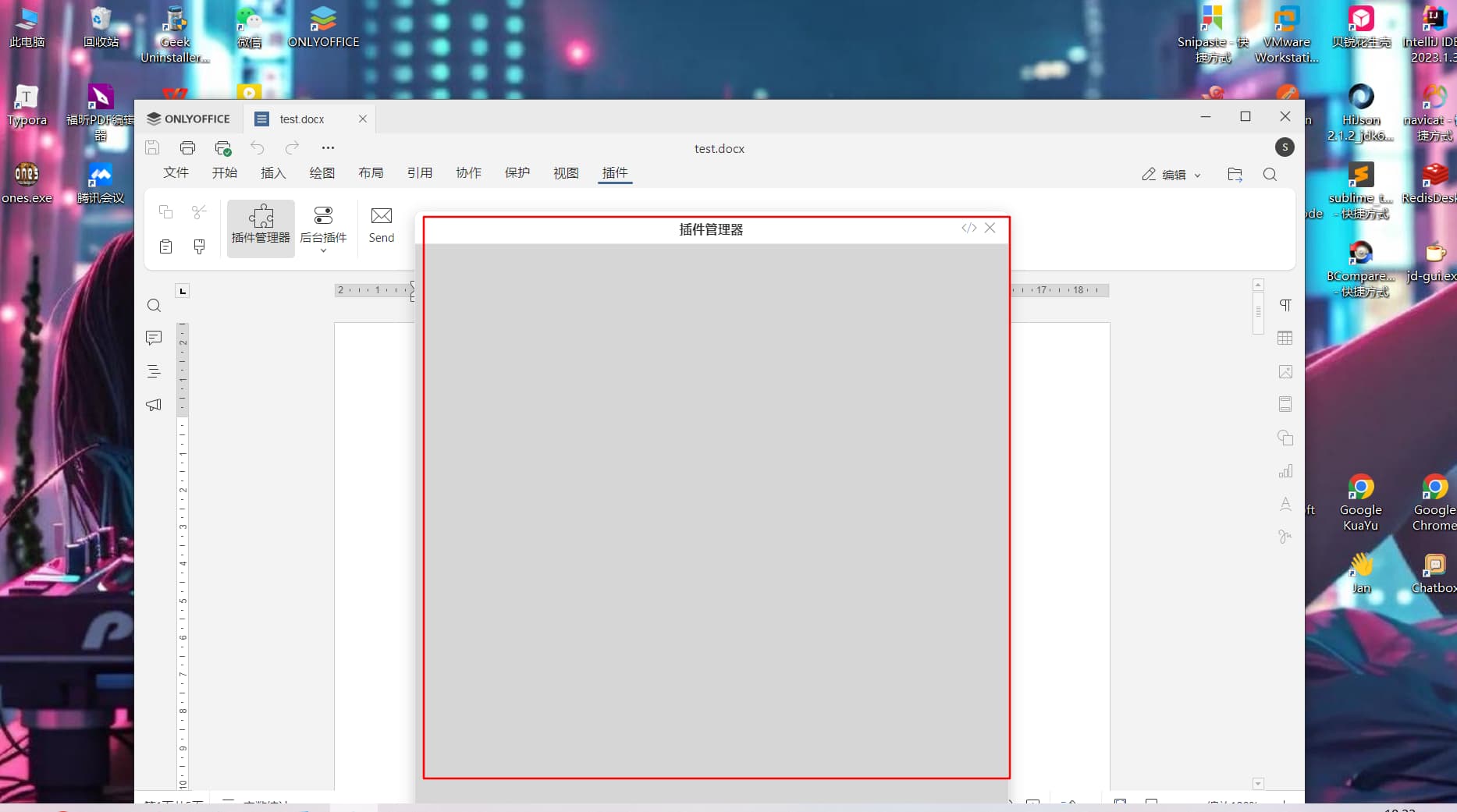This screenshot has height=812, width=1457.
Task: Open the 编辑 editing mode dropdown
Action: pyautogui.click(x=1171, y=175)
